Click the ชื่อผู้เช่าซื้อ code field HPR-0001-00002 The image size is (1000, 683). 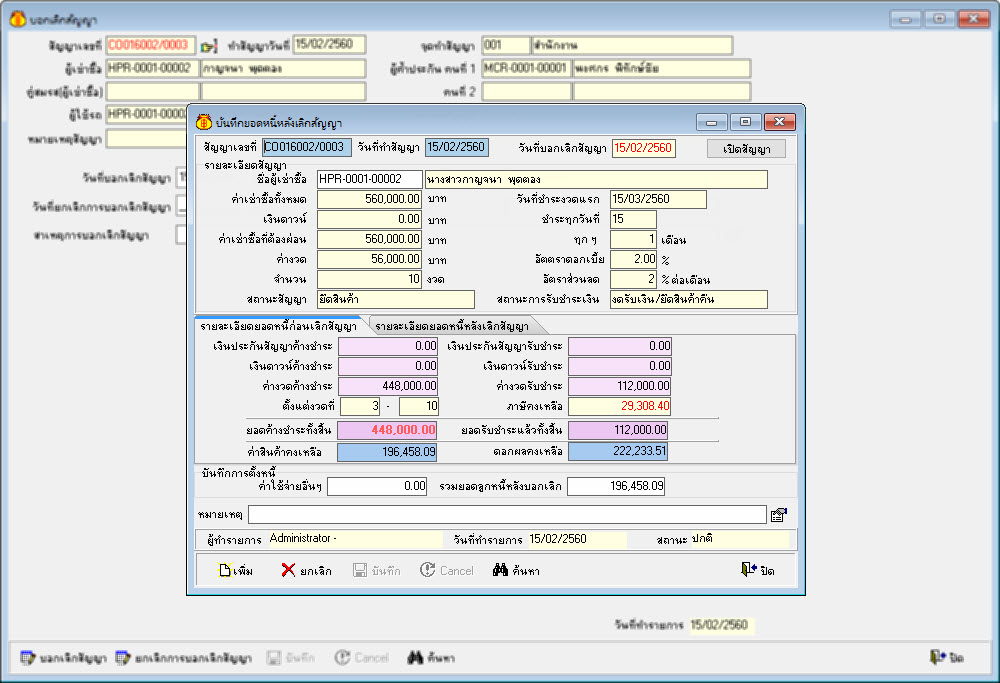tap(370, 180)
